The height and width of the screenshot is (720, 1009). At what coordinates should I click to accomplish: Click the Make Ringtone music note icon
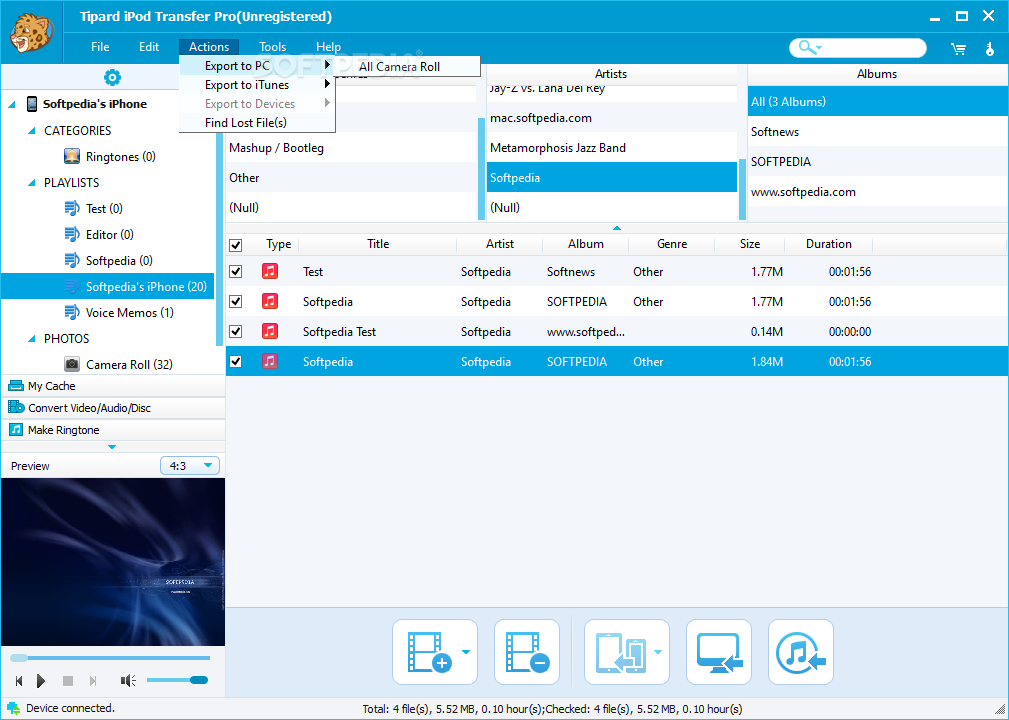15,429
